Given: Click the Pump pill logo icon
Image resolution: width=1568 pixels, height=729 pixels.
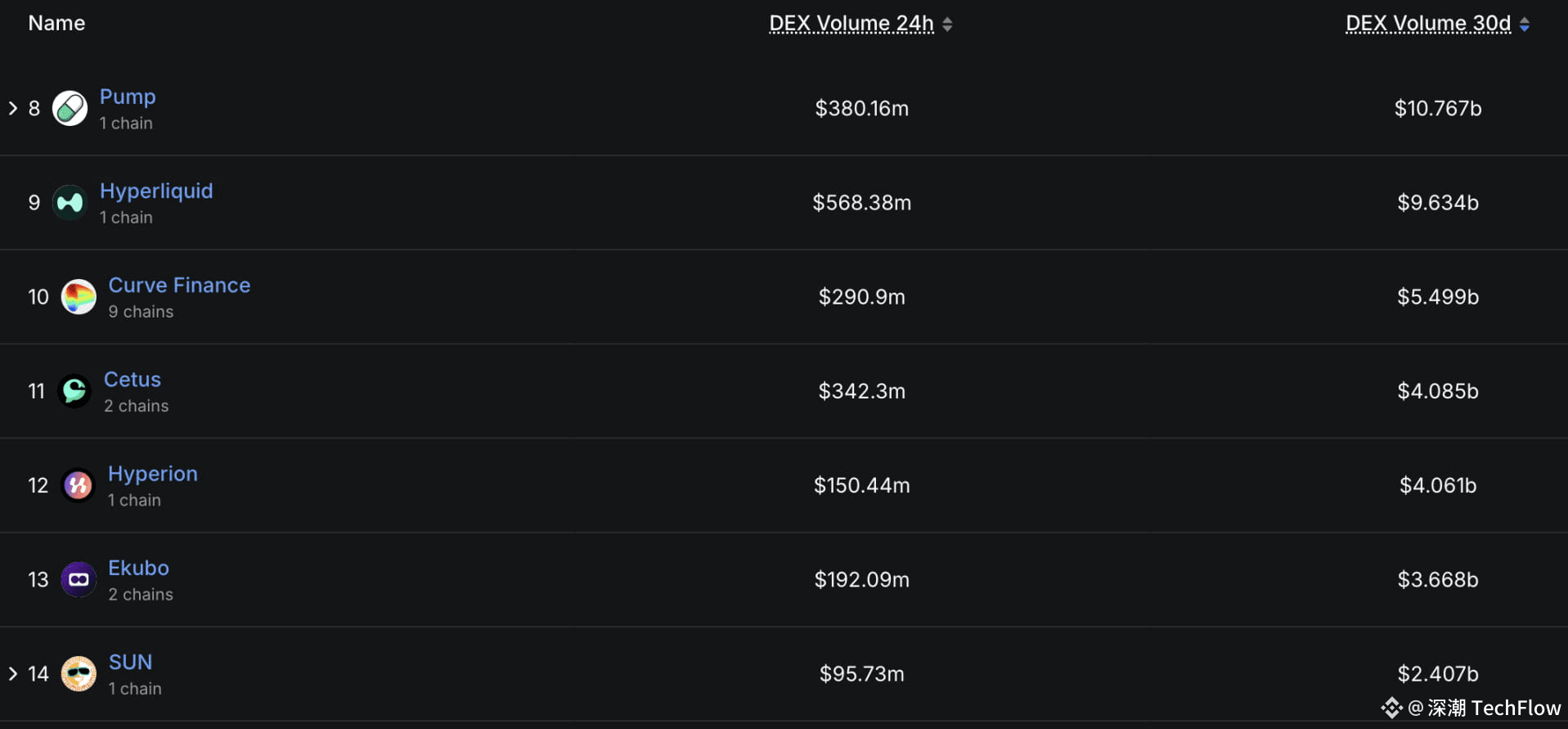Looking at the screenshot, I should (70, 109).
